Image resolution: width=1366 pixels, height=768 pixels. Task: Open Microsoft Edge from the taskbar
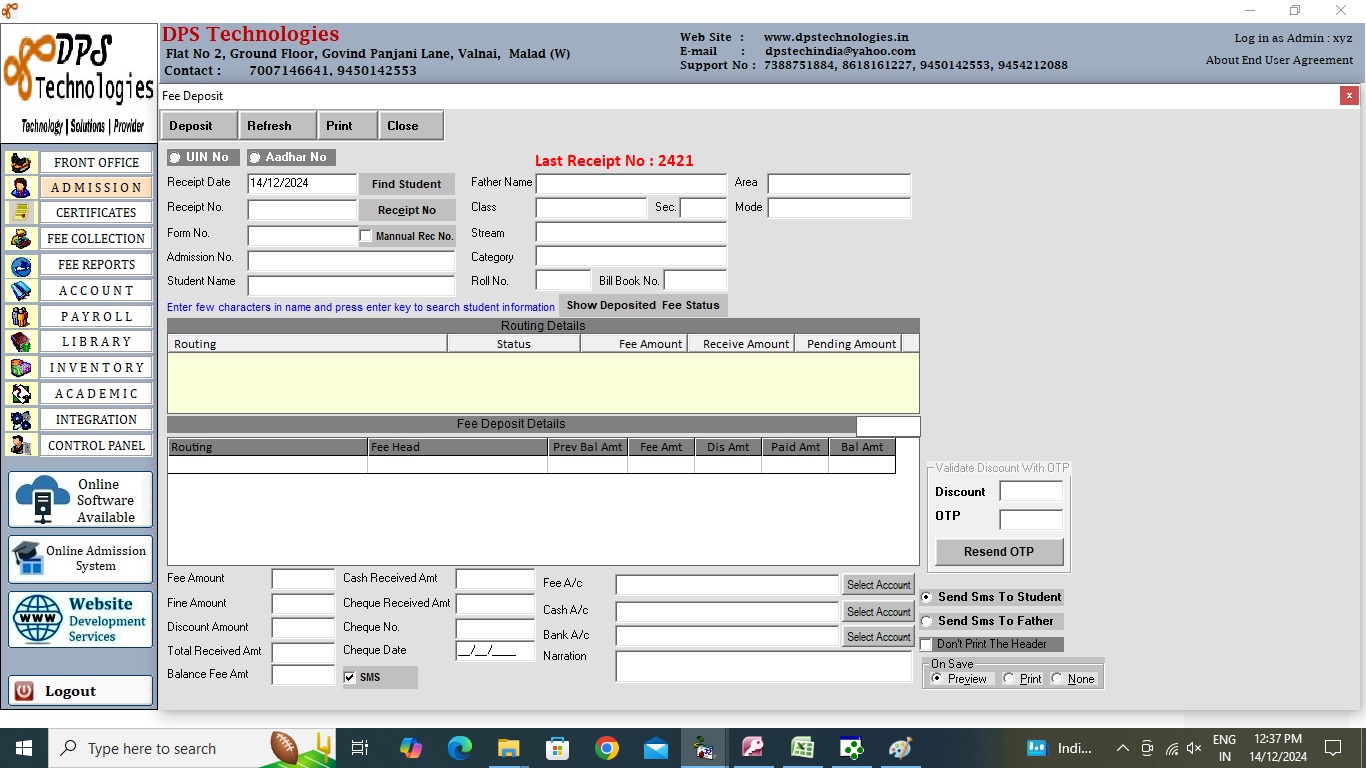[460, 748]
